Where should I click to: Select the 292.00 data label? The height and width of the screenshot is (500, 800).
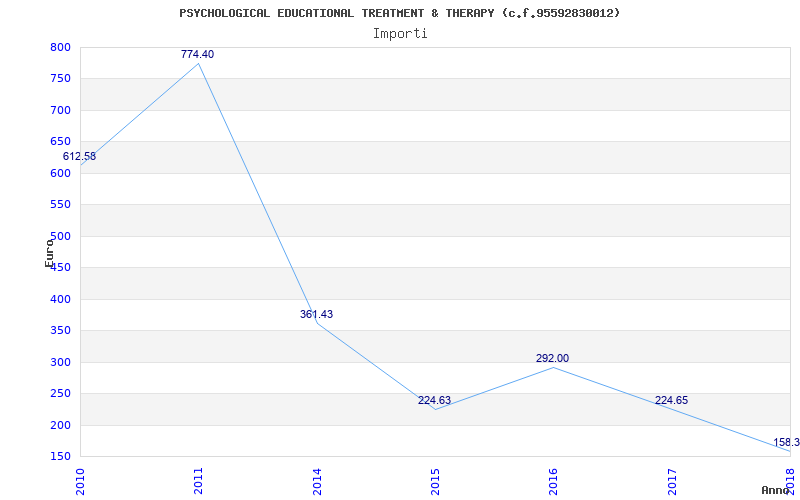click(x=552, y=358)
